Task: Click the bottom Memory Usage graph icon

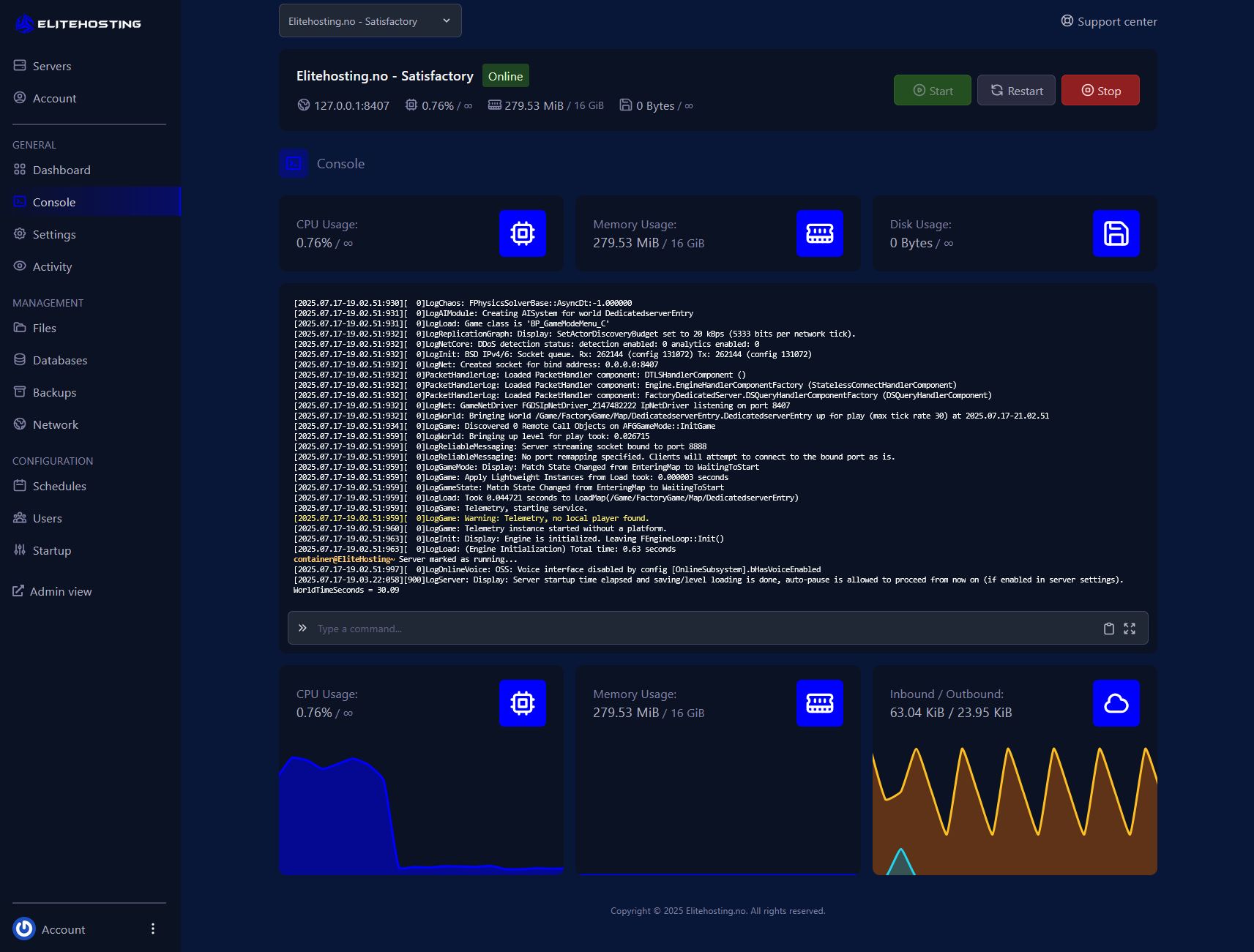Action: [820, 703]
